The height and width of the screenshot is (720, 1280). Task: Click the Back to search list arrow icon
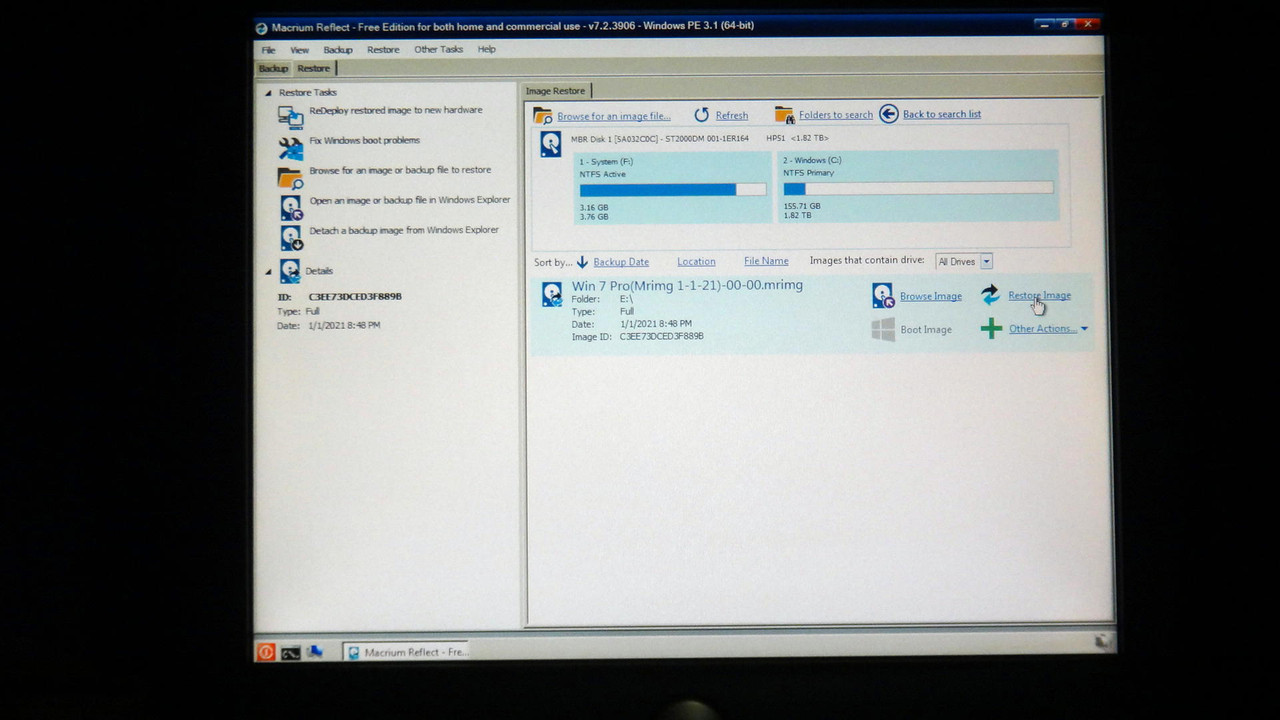tap(889, 114)
